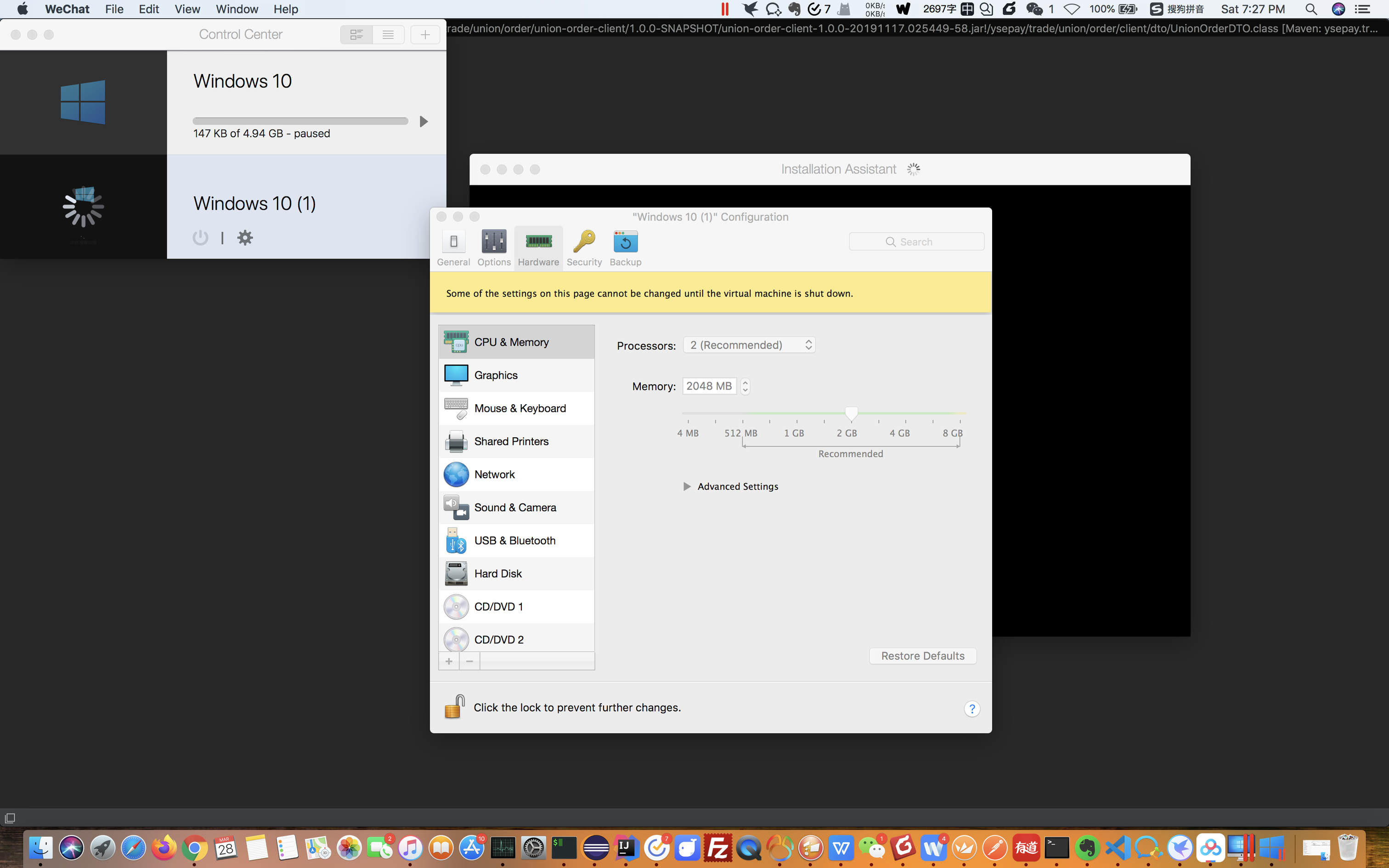Screen dimensions: 1389x868
Task: Select Sound & Camera in hardware list
Action: point(515,507)
